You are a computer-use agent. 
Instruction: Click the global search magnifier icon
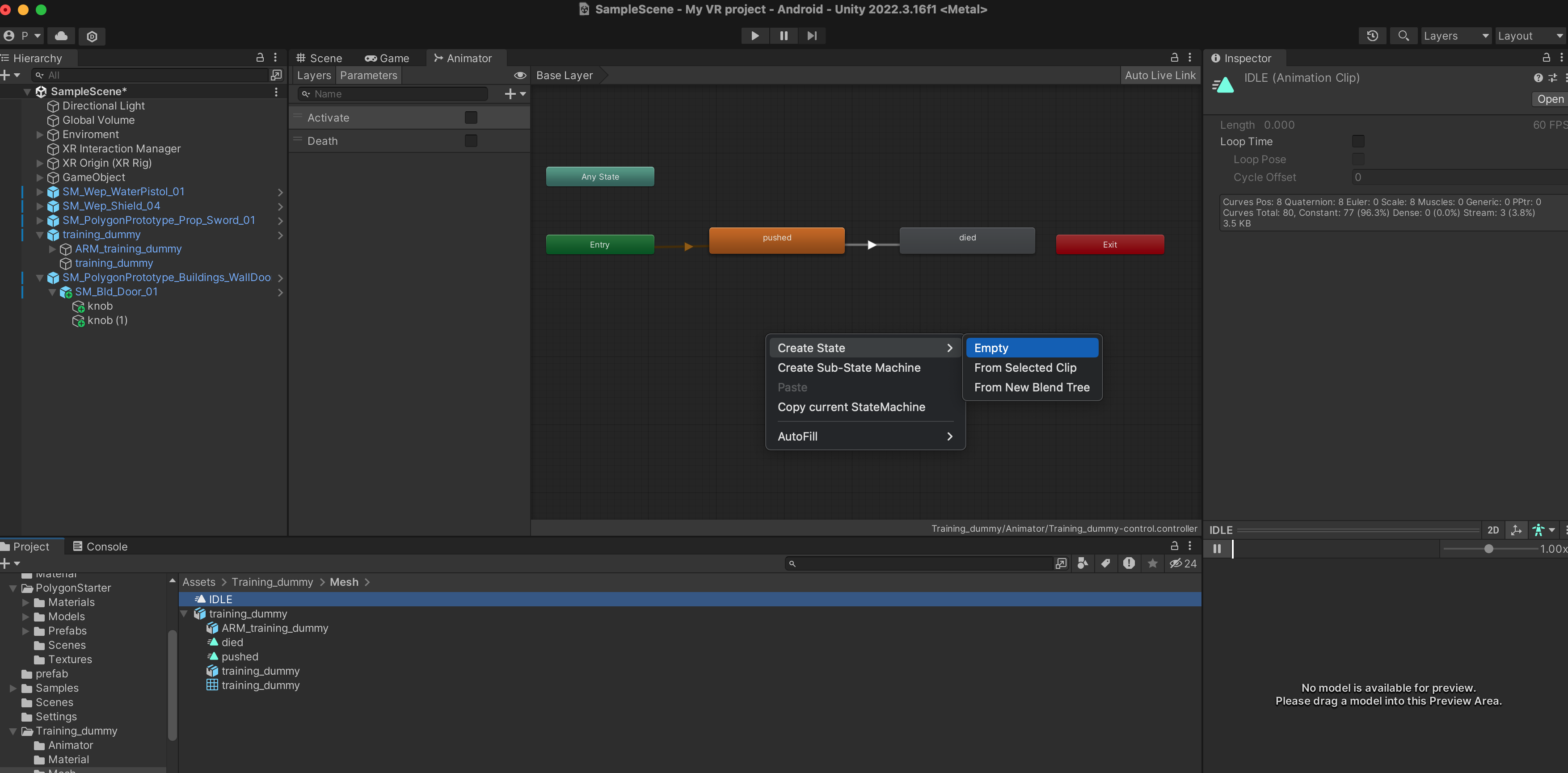1403,36
